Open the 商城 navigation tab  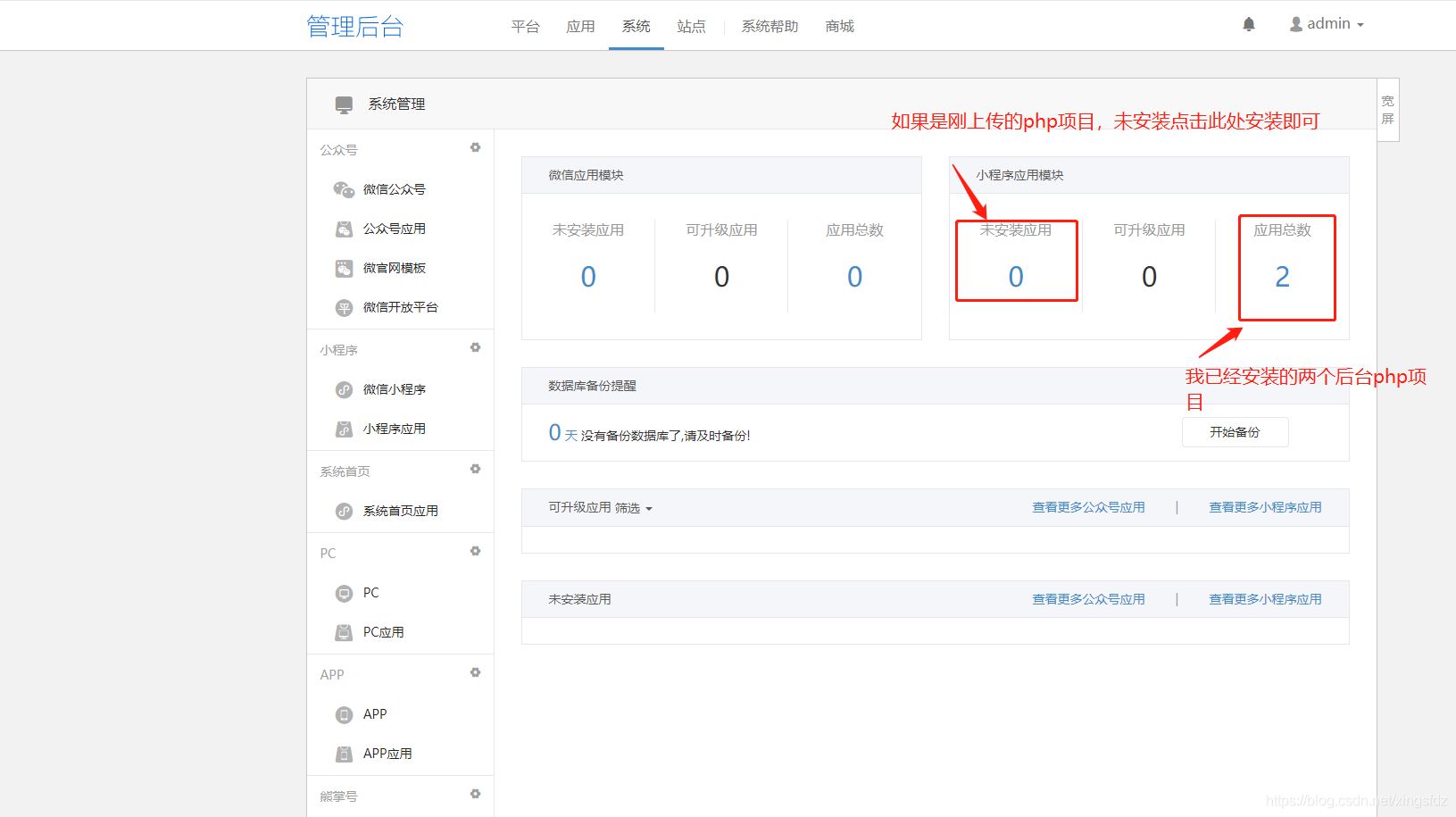pos(839,27)
